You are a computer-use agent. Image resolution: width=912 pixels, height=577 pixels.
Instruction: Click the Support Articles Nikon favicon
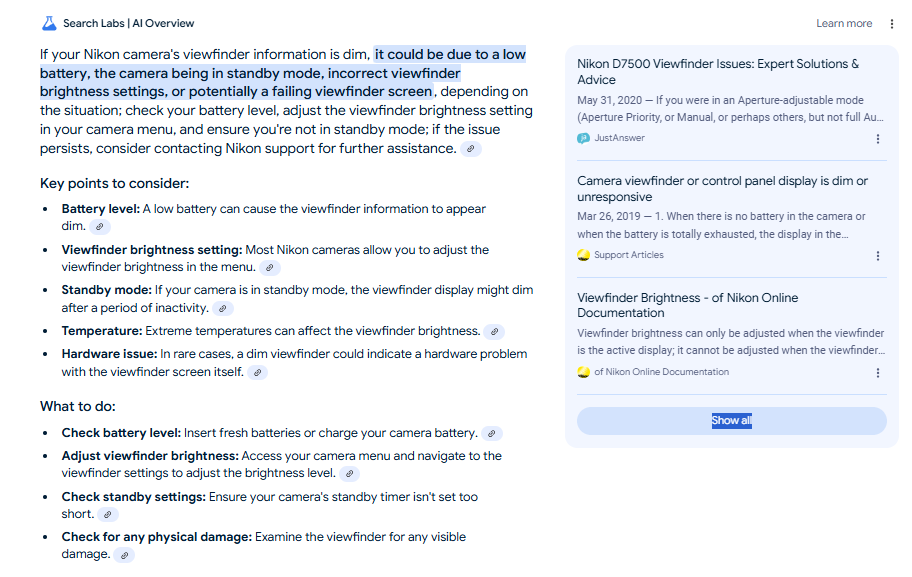pos(583,255)
